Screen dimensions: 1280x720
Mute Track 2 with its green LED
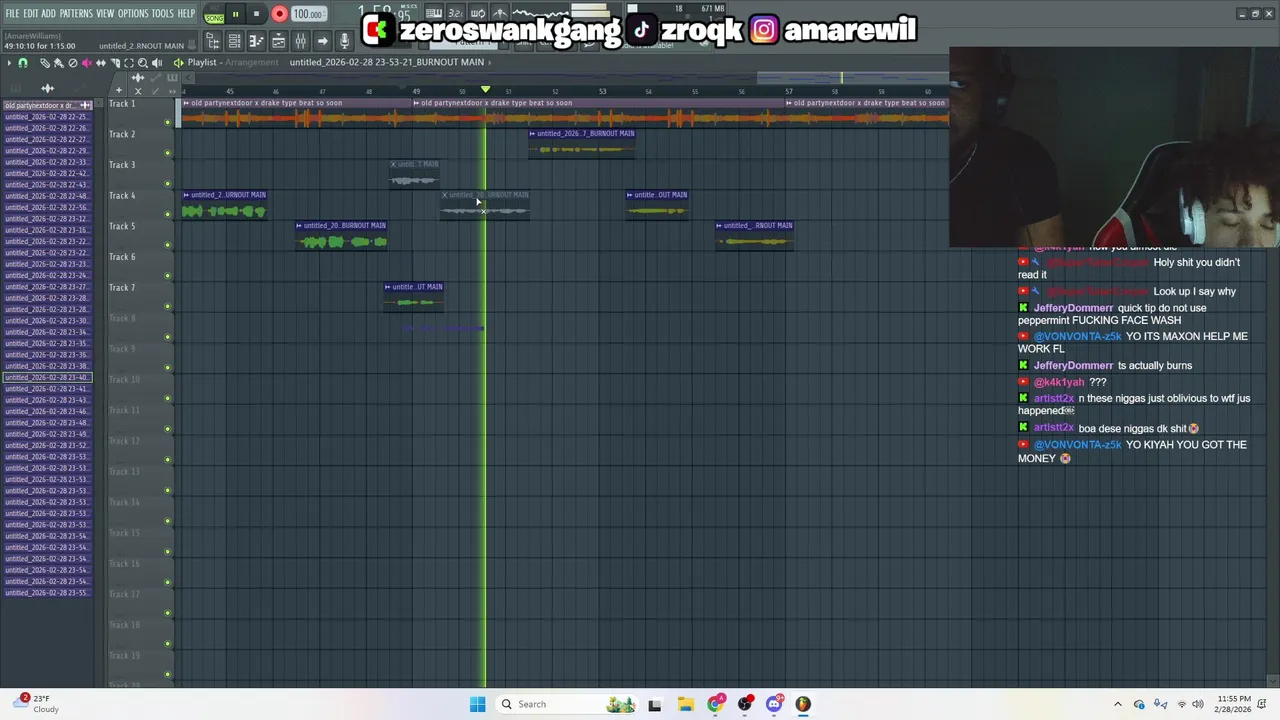(168, 153)
